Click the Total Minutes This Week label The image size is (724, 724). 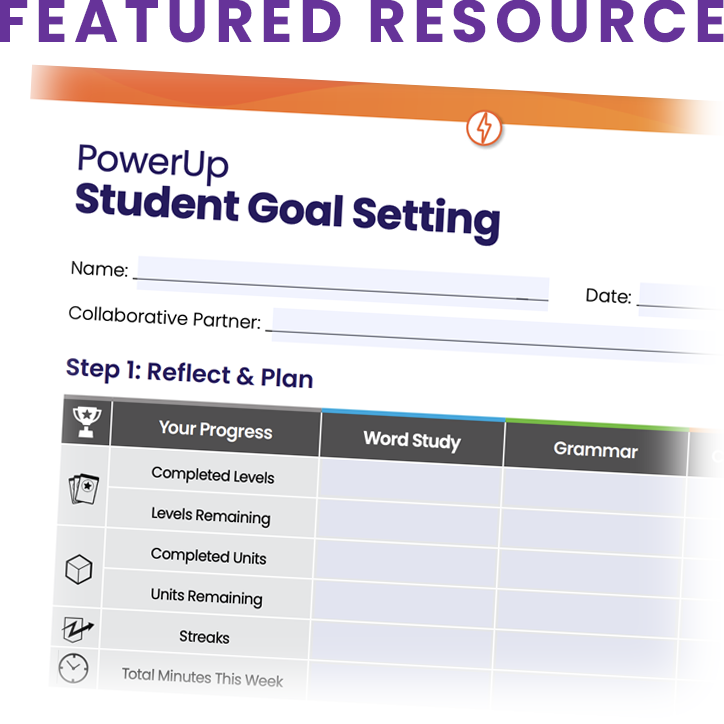tap(202, 677)
